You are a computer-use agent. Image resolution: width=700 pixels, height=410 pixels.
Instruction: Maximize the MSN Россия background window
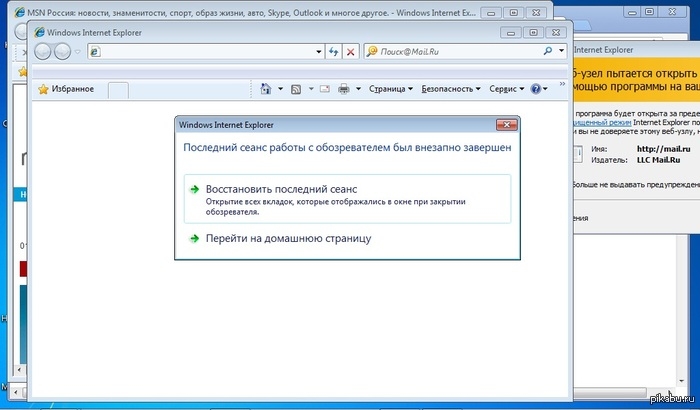click(513, 13)
